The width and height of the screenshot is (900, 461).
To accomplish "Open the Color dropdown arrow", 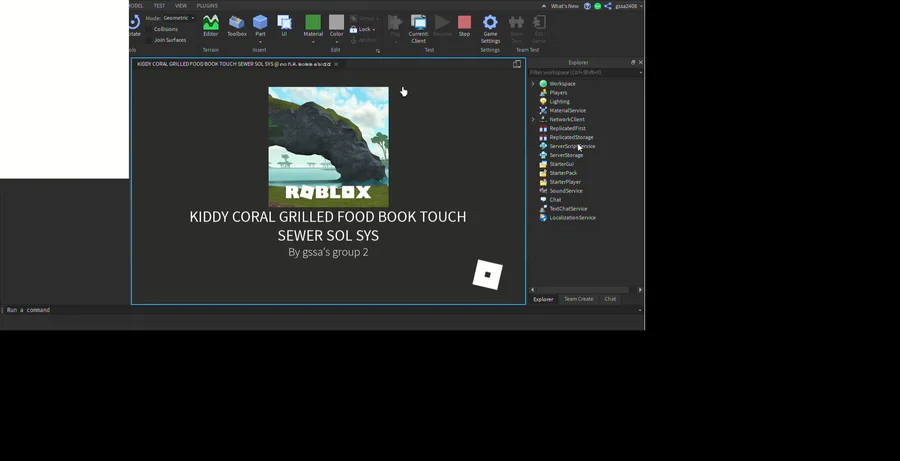I will [336, 41].
